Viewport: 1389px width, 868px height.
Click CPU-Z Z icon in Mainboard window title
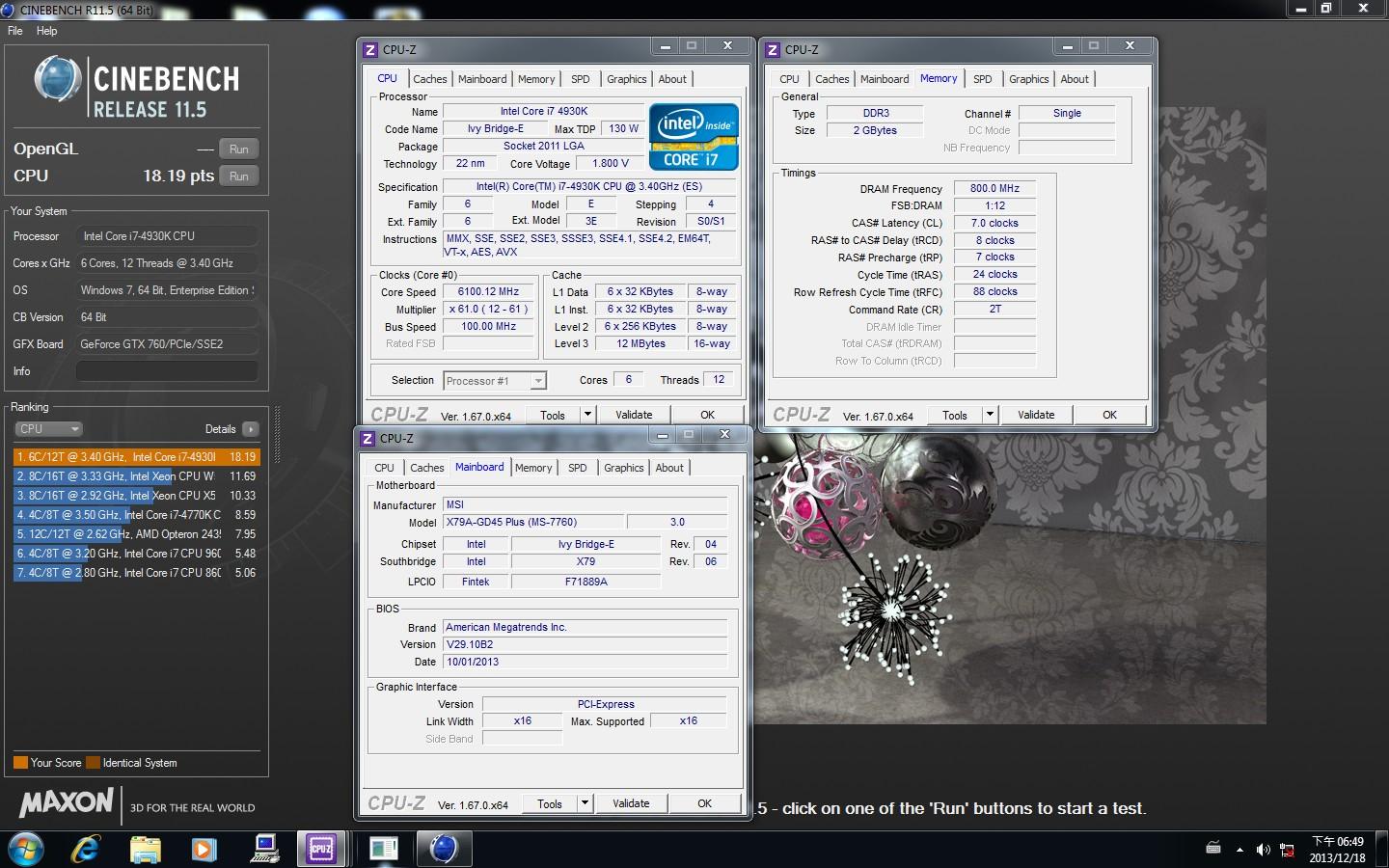pos(368,439)
